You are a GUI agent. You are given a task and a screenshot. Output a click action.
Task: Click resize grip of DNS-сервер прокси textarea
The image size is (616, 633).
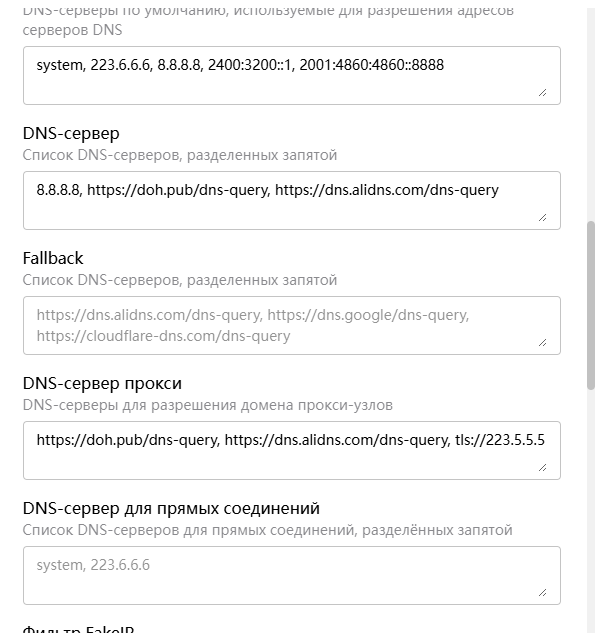coord(543,467)
